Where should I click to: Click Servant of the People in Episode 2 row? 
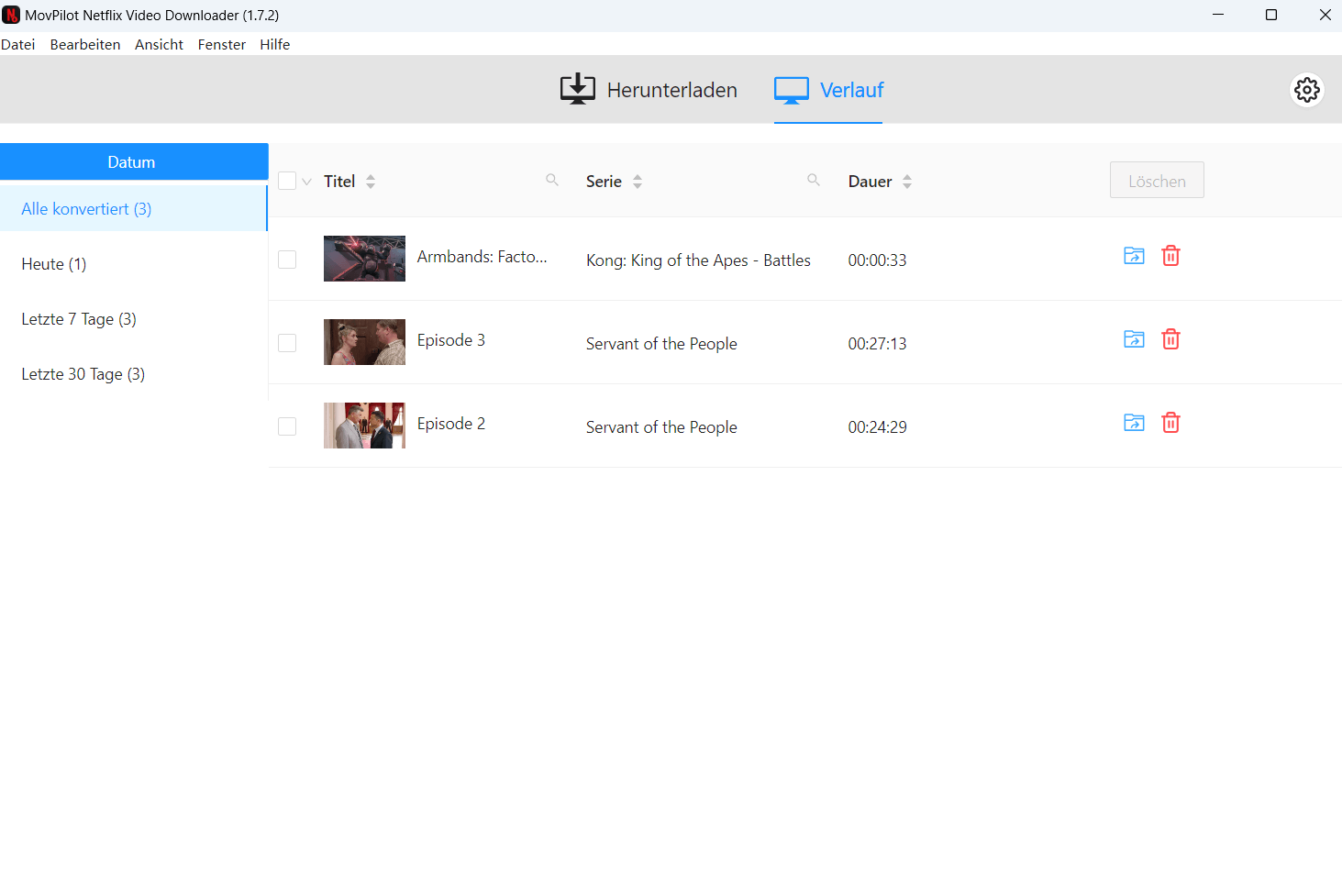pyautogui.click(x=661, y=427)
